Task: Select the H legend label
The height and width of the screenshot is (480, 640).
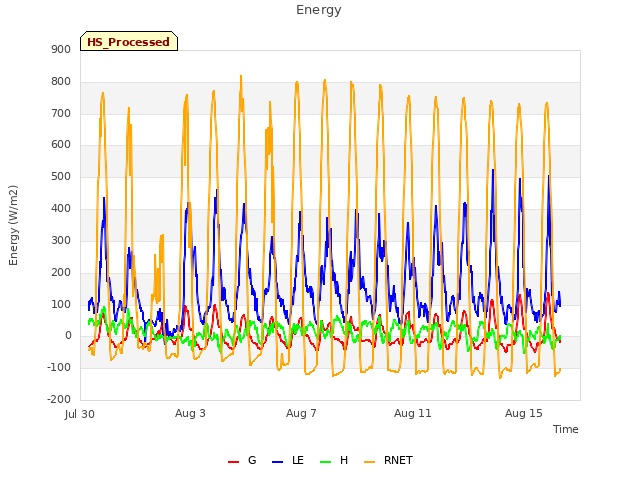Action: [x=344, y=460]
